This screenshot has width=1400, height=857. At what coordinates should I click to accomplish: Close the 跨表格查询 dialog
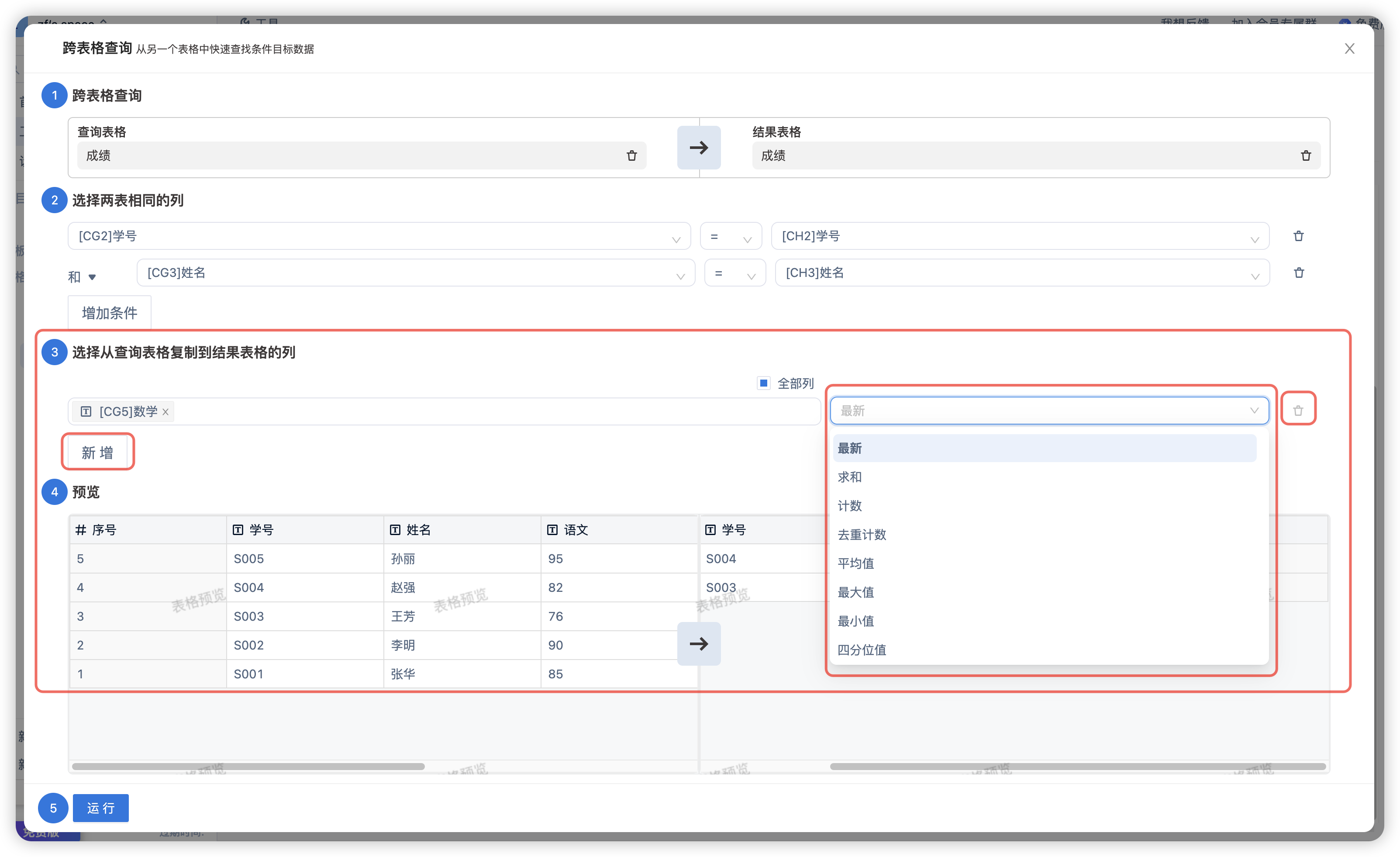click(x=1349, y=49)
